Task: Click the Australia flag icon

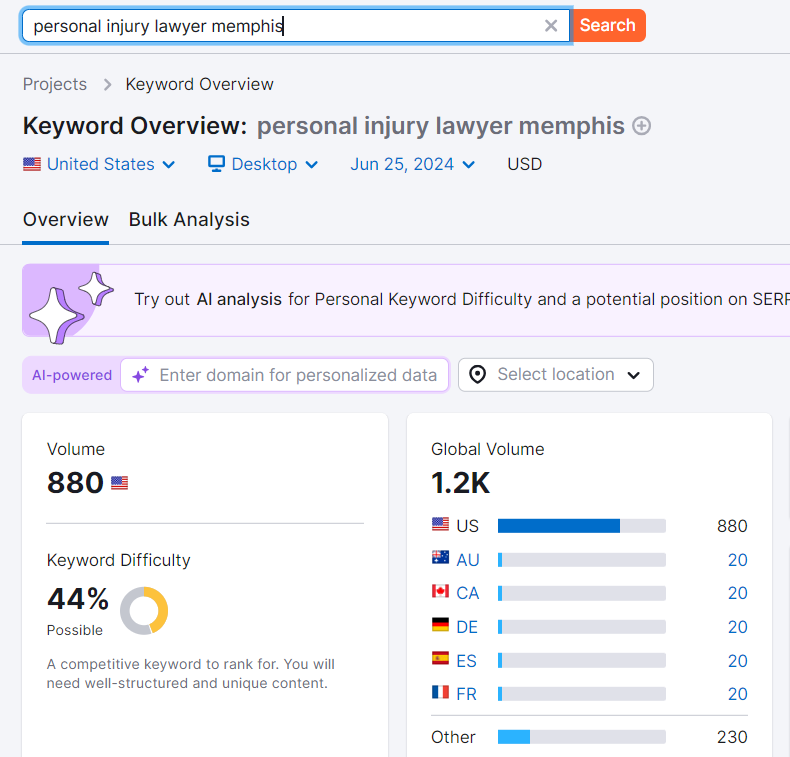Action: [x=440, y=559]
